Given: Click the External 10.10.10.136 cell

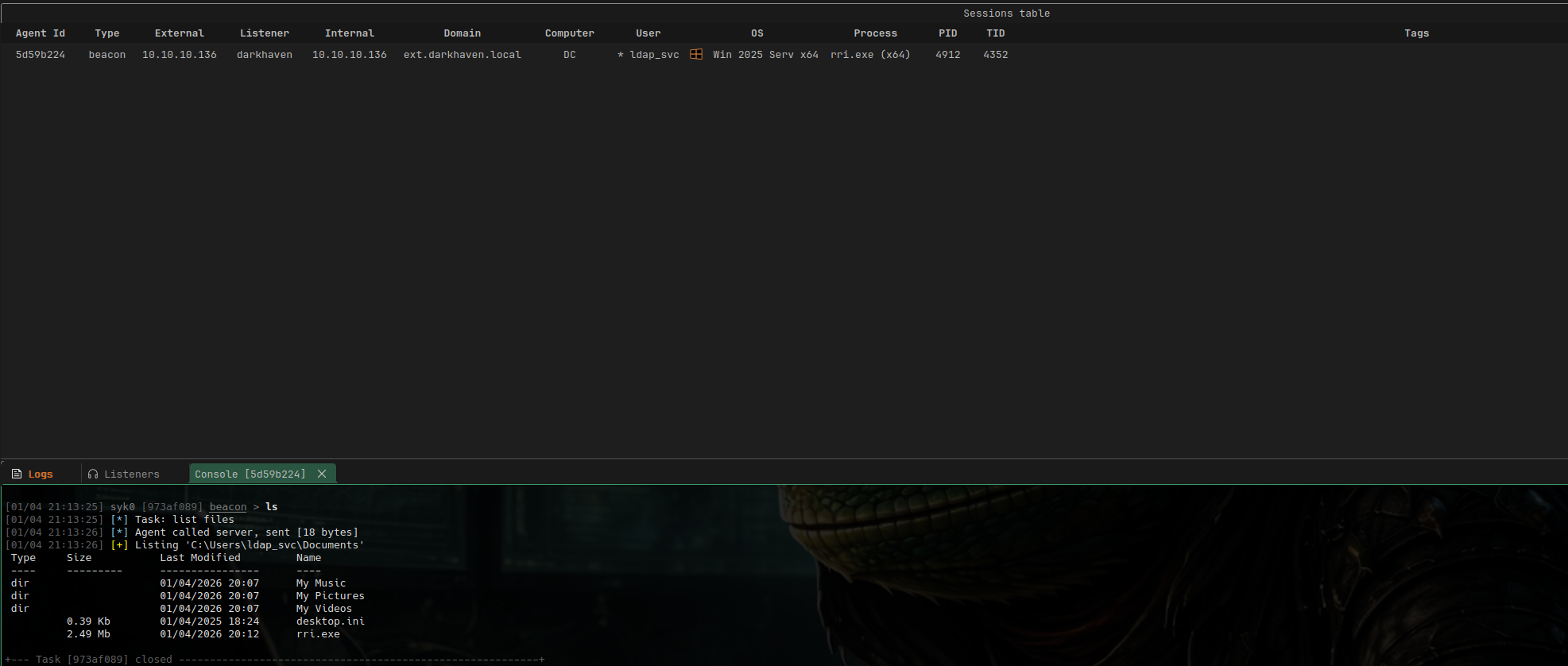Looking at the screenshot, I should point(180,55).
